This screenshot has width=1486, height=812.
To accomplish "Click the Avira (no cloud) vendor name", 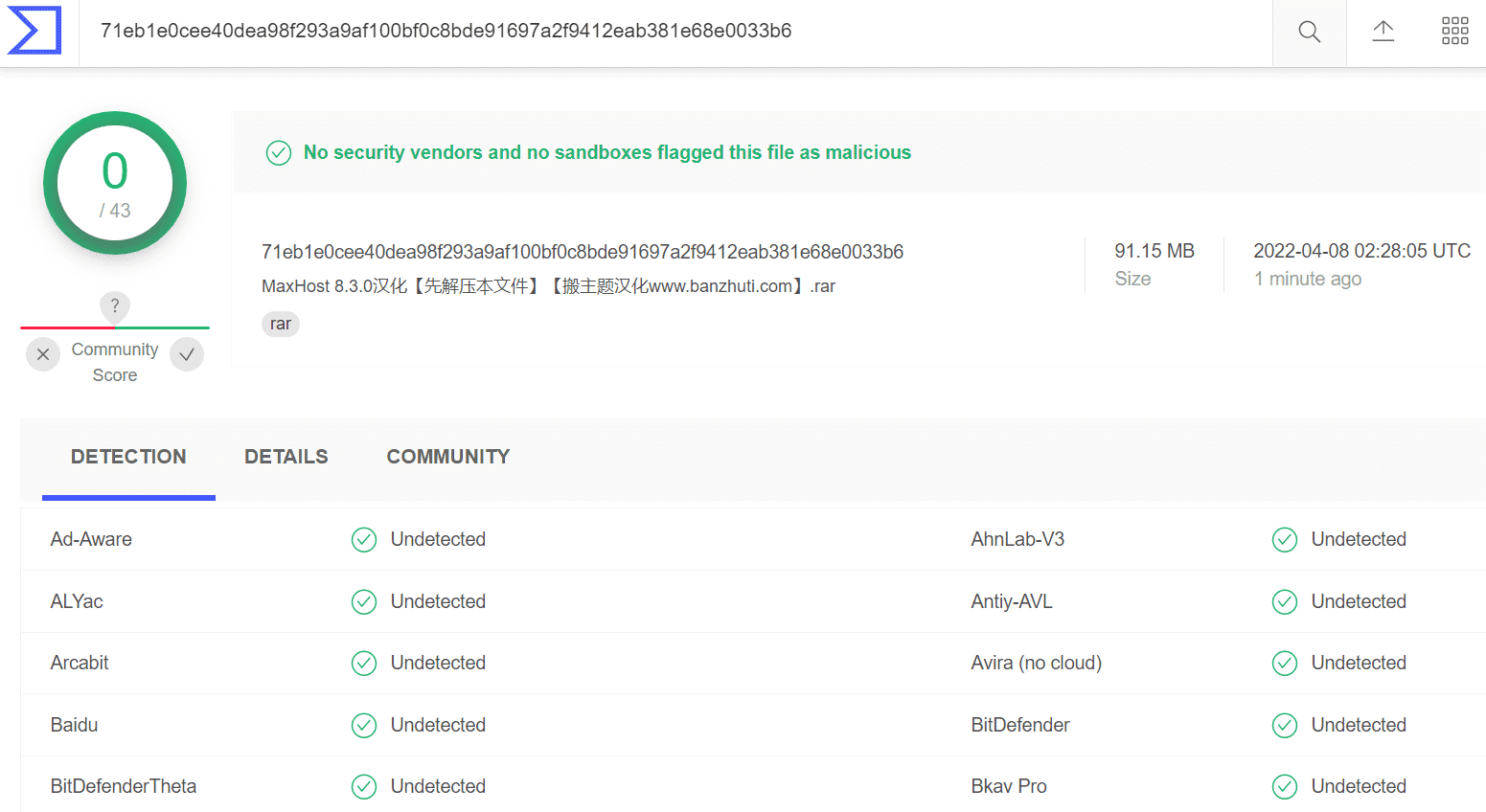I will pyautogui.click(x=1037, y=663).
